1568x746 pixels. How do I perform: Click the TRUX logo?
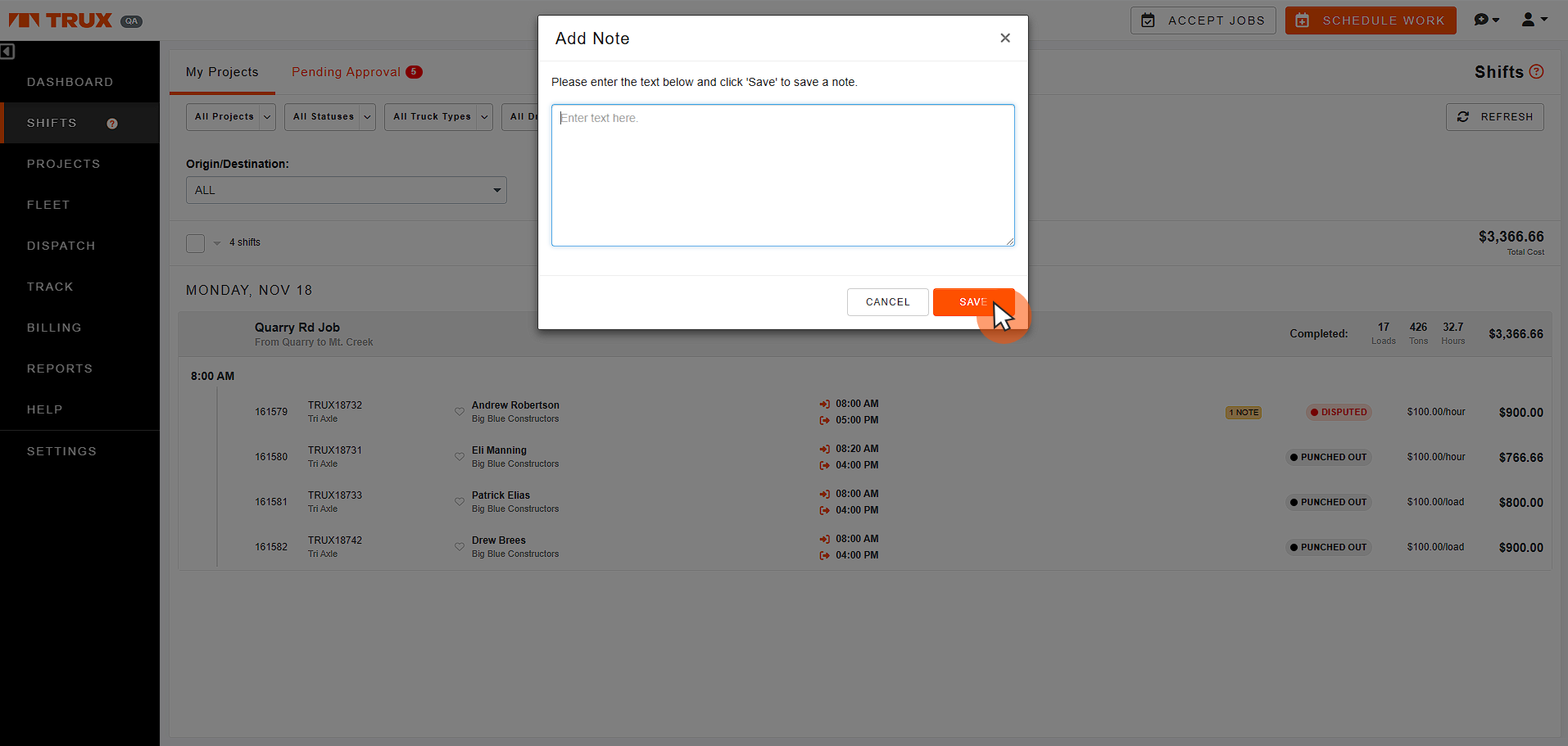pos(61,20)
